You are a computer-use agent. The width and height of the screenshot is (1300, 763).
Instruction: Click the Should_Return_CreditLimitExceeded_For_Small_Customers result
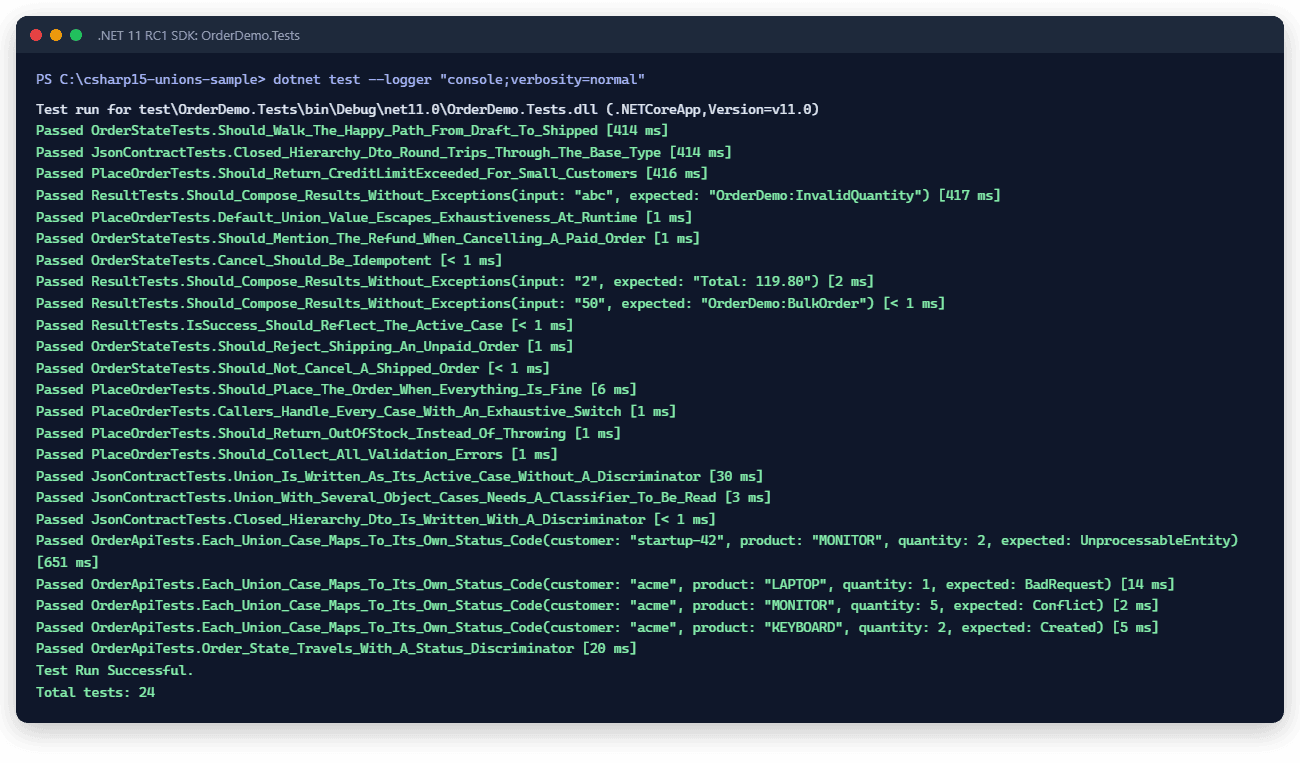(x=372, y=174)
